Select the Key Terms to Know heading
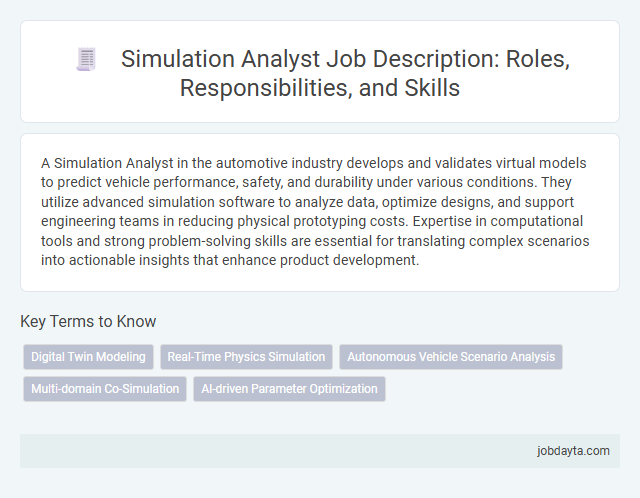Viewport: 640px width, 498px height. [x=88, y=321]
